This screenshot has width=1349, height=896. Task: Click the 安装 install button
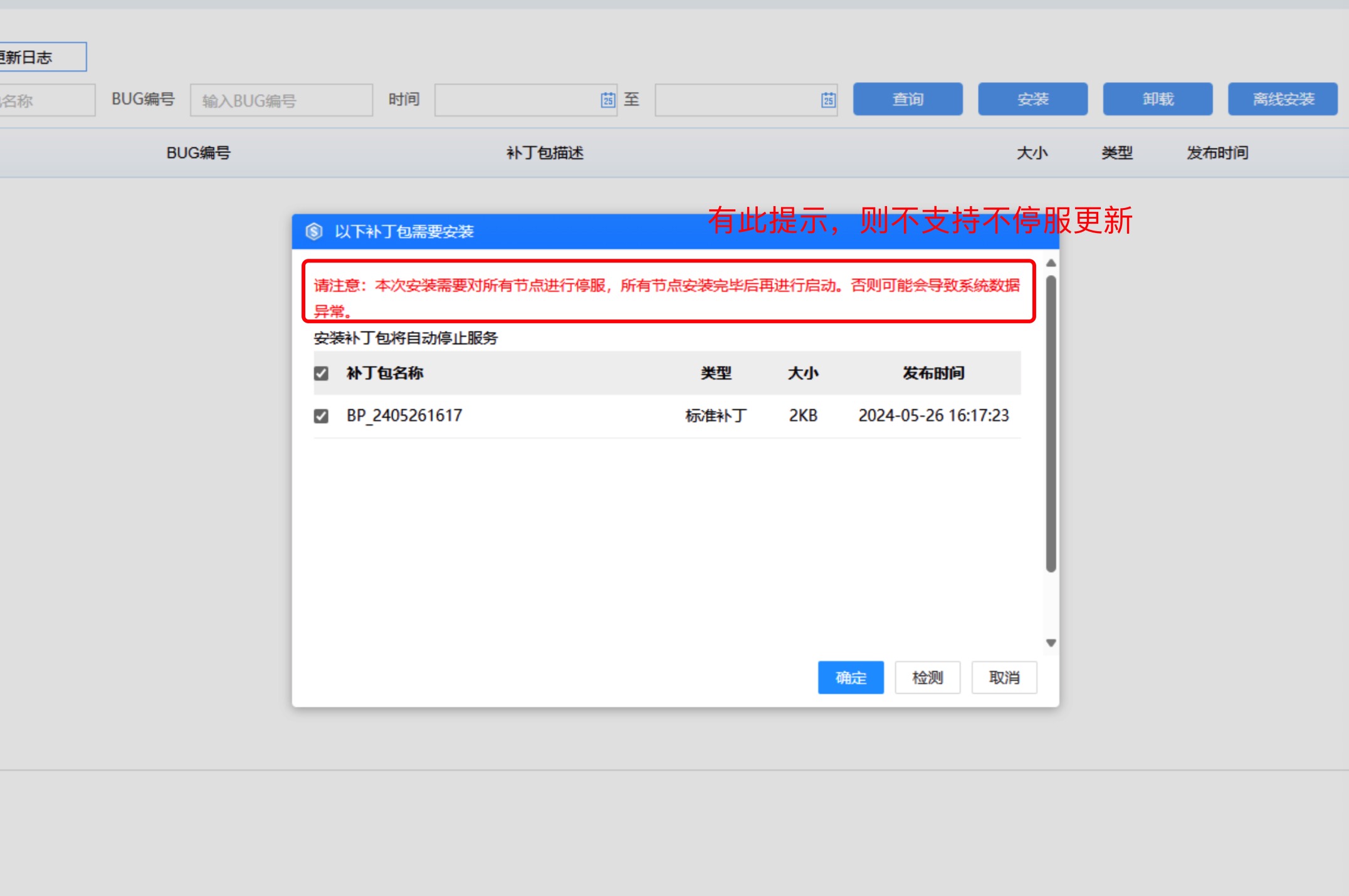[x=1032, y=99]
